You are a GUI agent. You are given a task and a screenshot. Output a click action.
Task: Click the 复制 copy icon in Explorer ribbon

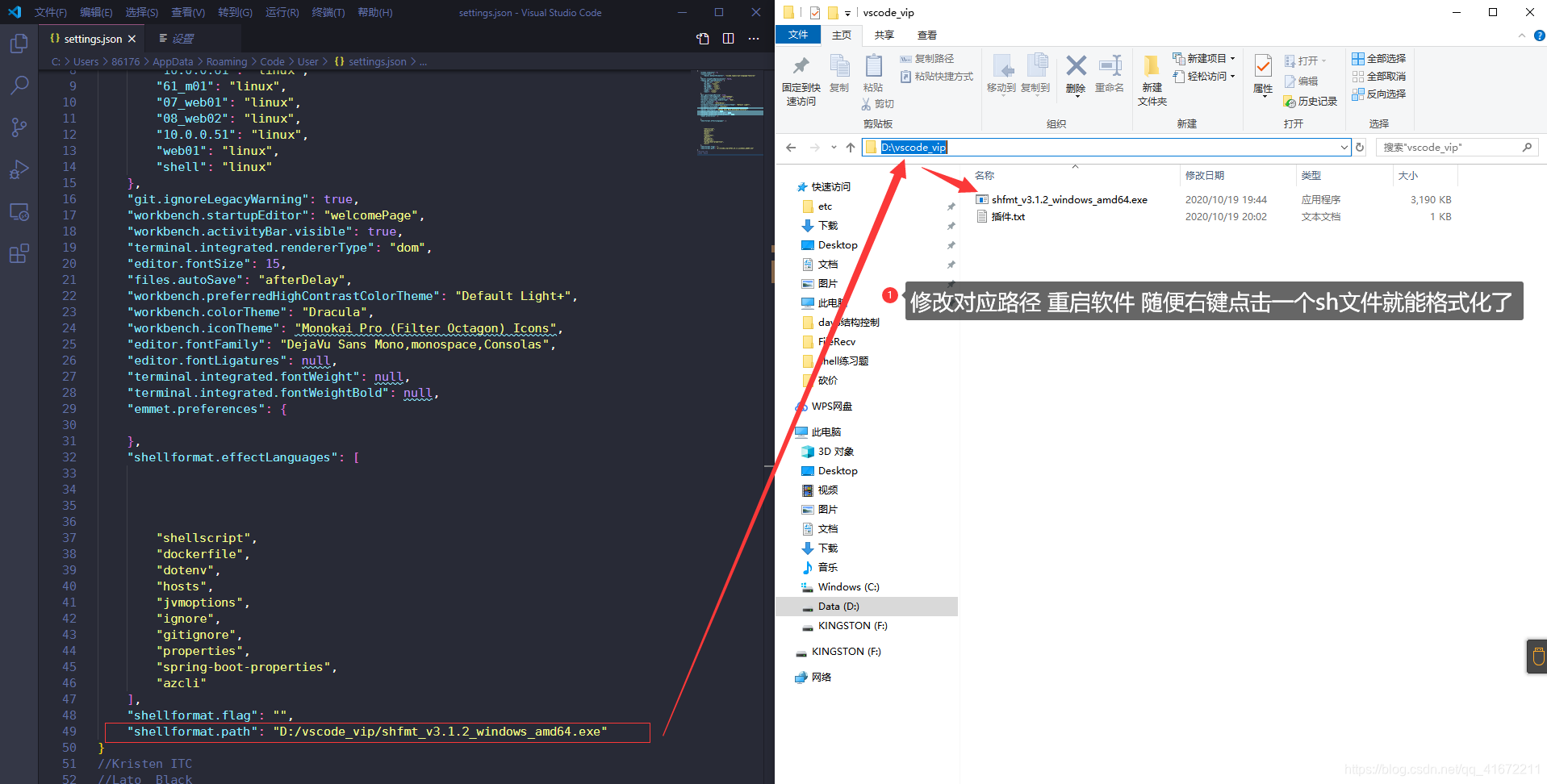839,66
